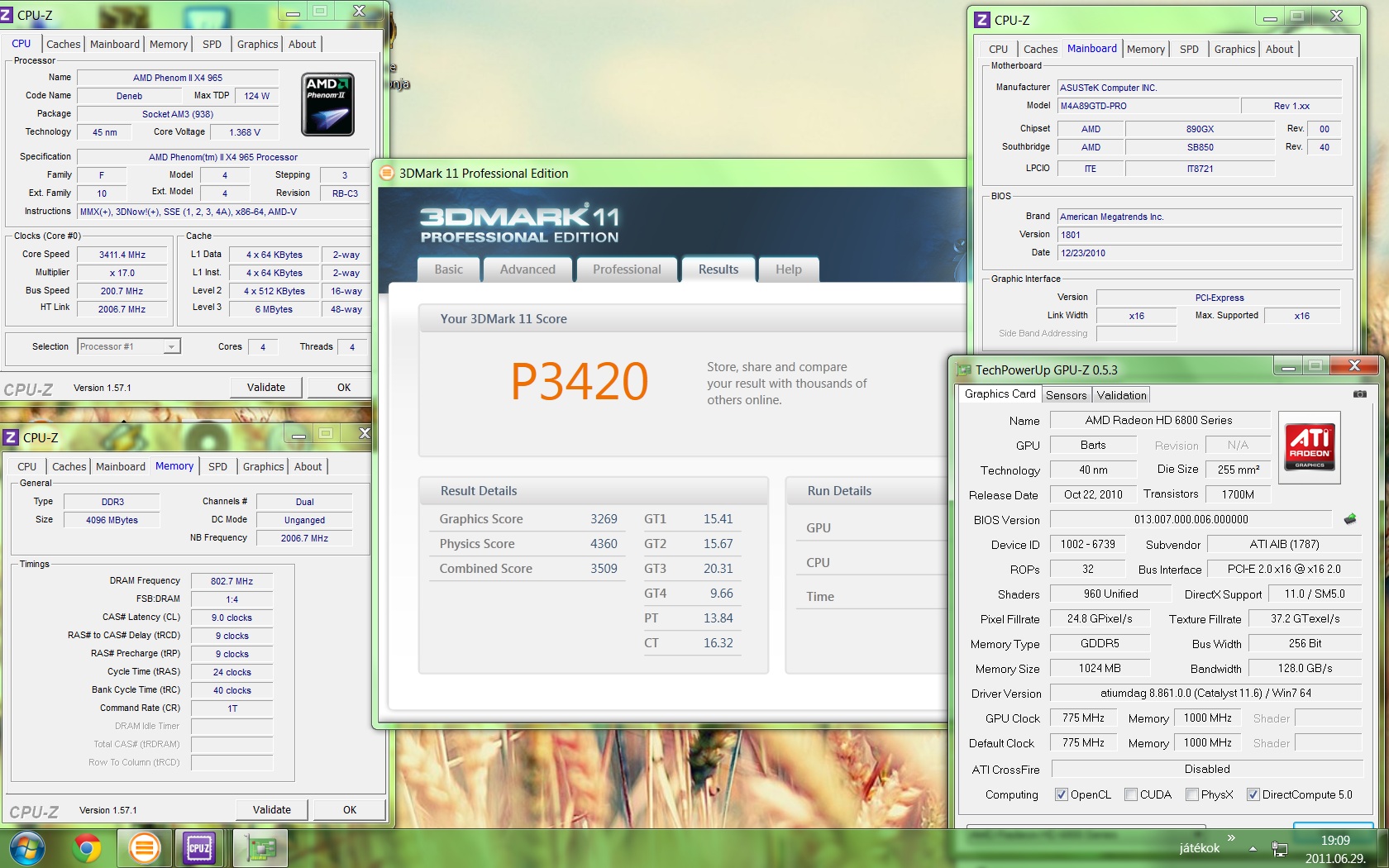Viewport: 1389px width, 868px height.
Task: Open the Help tab in 3DMark 11
Action: (789, 269)
